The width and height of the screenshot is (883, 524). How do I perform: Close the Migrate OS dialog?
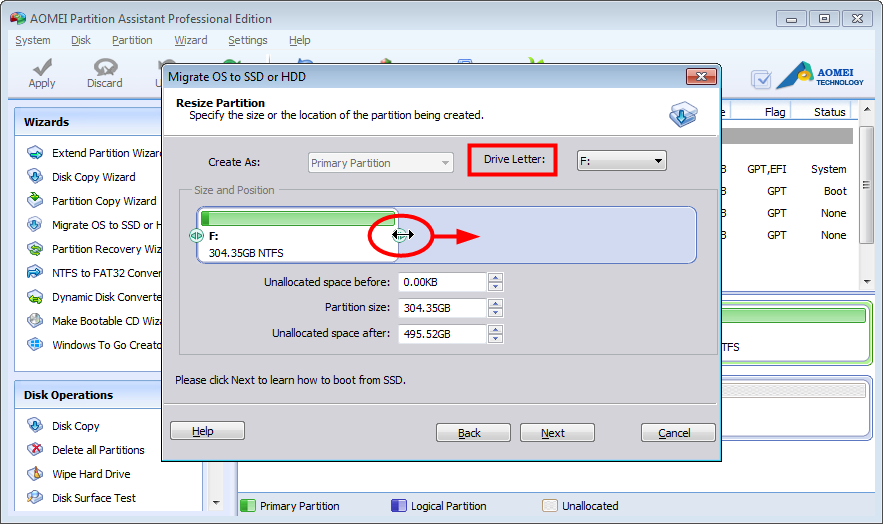point(701,77)
